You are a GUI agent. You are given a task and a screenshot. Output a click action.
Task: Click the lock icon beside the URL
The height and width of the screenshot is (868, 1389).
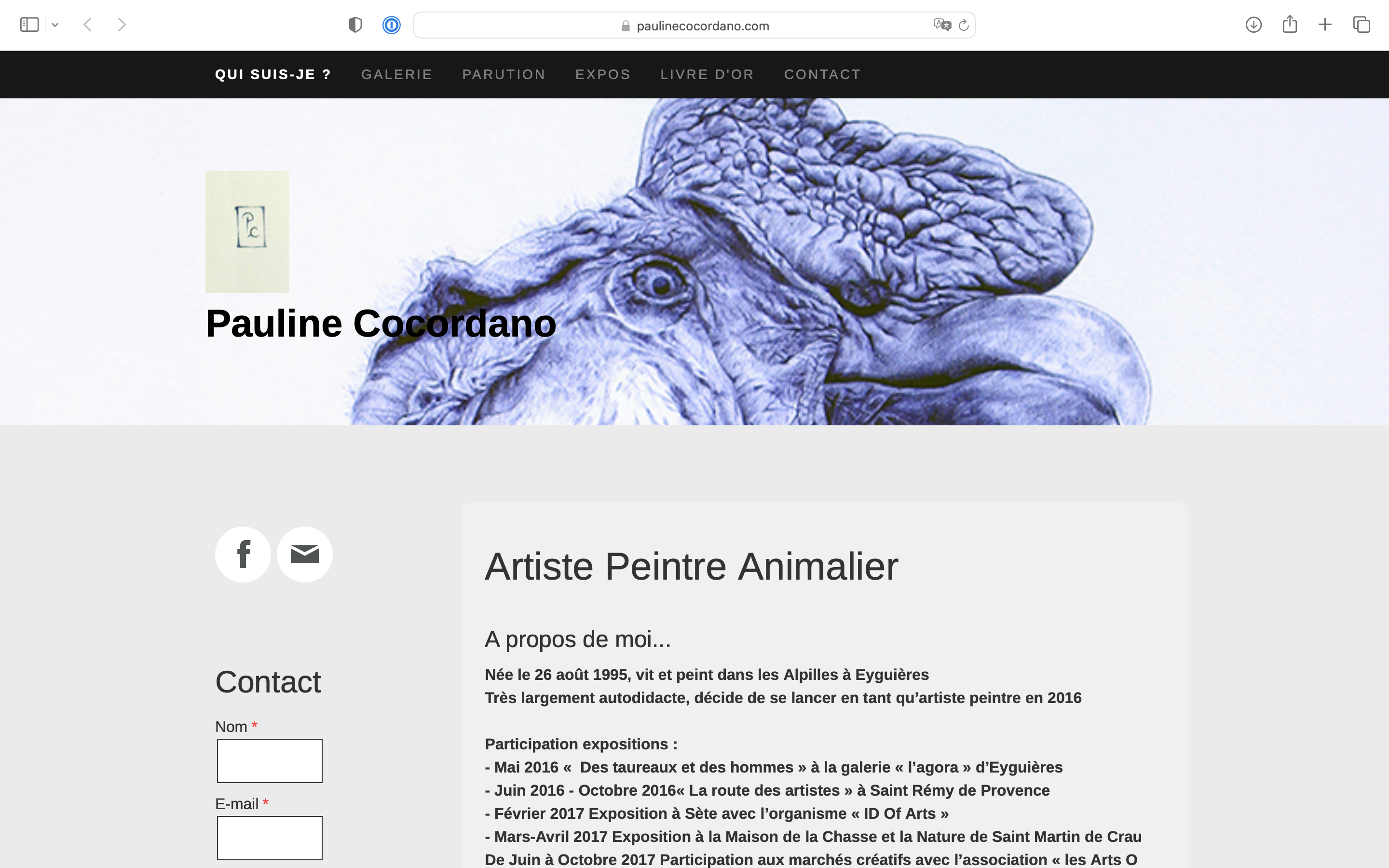[x=626, y=26]
